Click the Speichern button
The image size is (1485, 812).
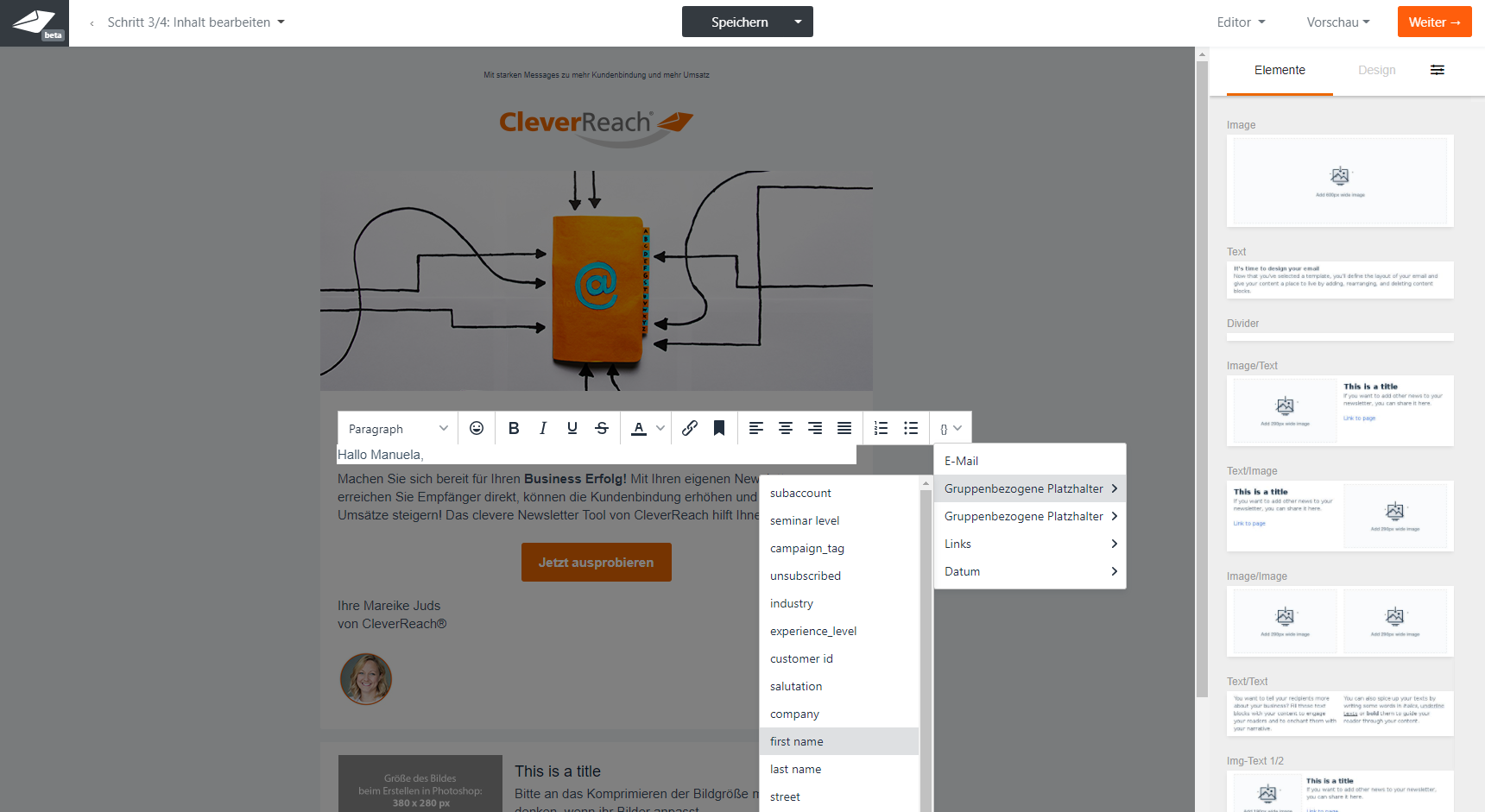click(x=740, y=22)
